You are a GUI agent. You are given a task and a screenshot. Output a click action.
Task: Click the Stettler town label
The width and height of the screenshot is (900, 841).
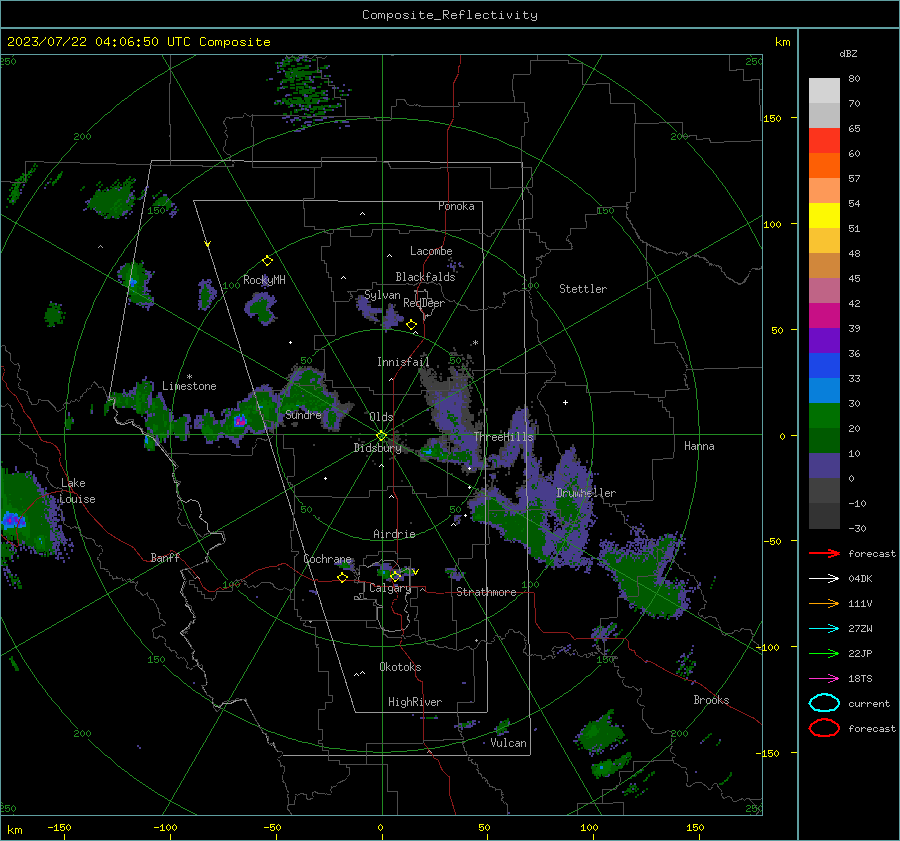tap(583, 289)
